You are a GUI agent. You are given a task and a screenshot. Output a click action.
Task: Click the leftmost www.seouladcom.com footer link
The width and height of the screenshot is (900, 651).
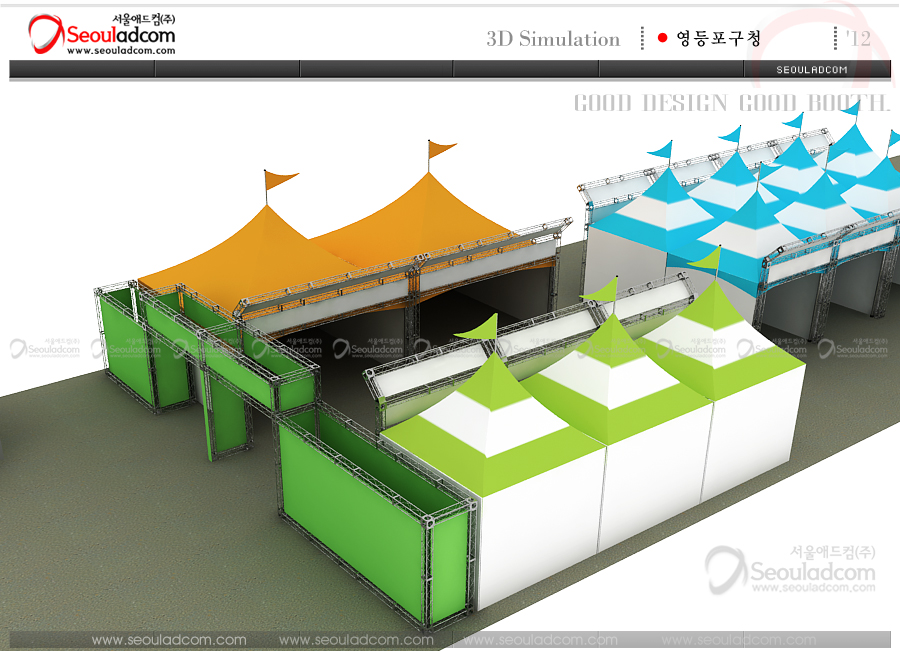tap(169, 640)
